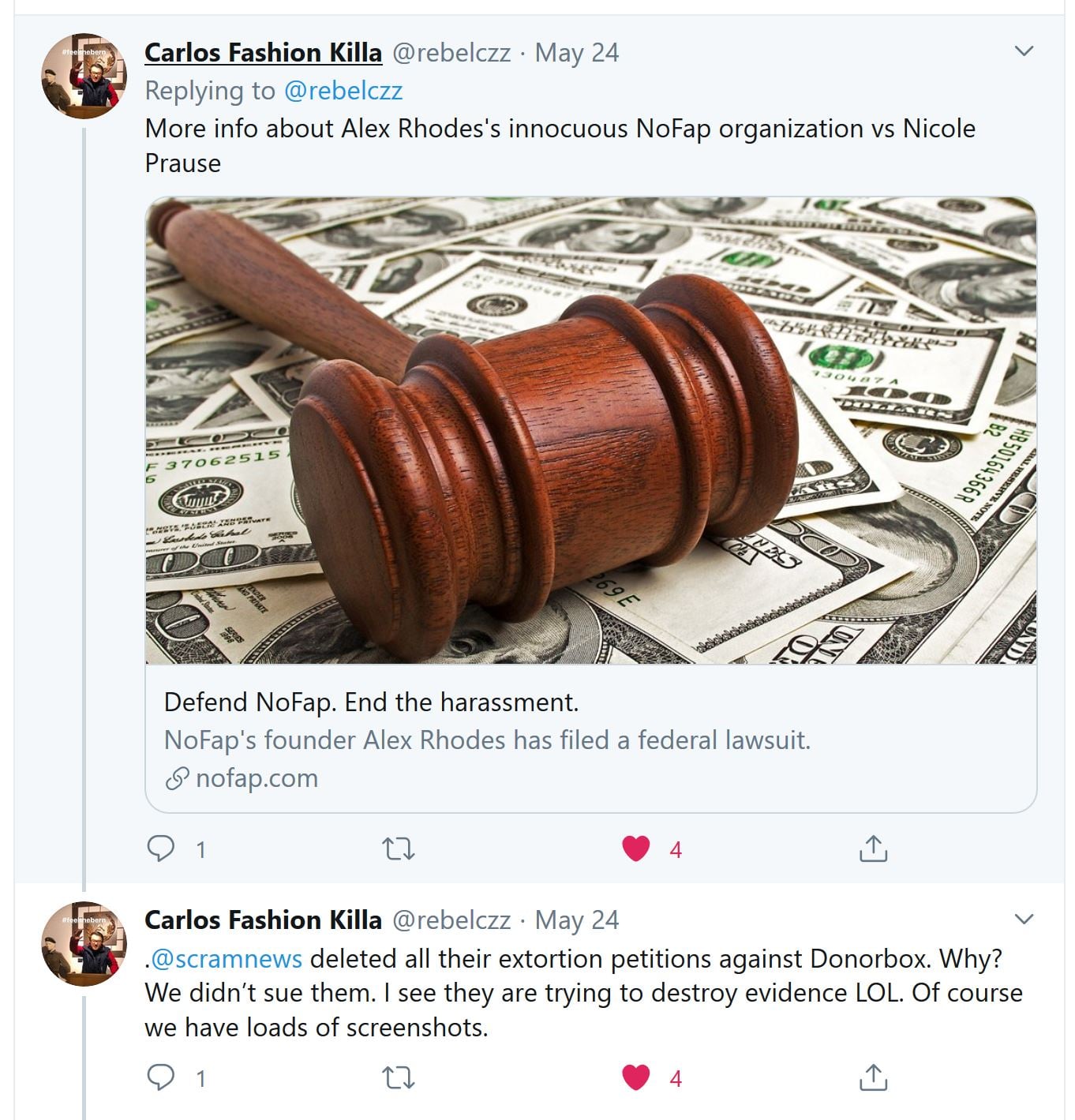Screen dimensions: 1075x1120
Task: Click the @rebelczz reply-to mention
Action: point(343,91)
